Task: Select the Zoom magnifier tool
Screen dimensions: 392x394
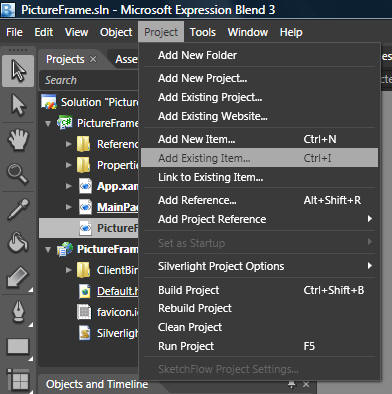Action: (18, 173)
